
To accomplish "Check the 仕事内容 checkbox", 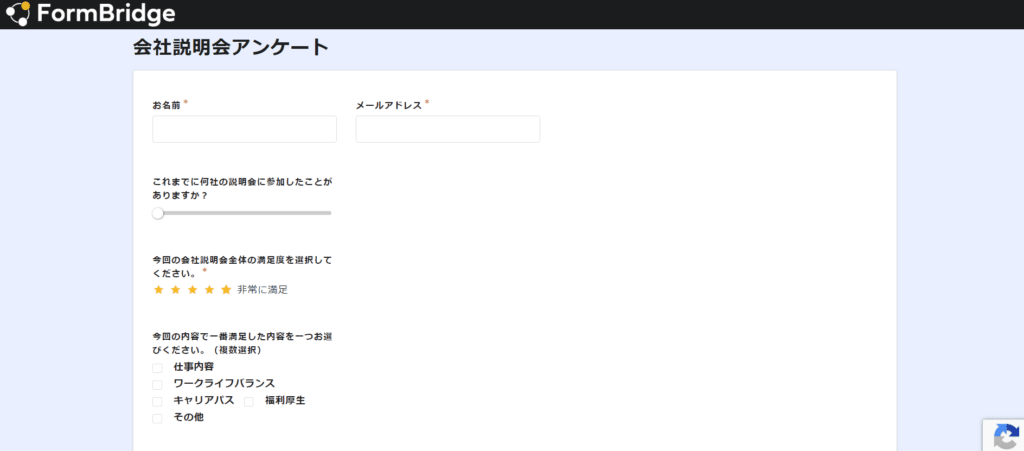I will point(157,368).
